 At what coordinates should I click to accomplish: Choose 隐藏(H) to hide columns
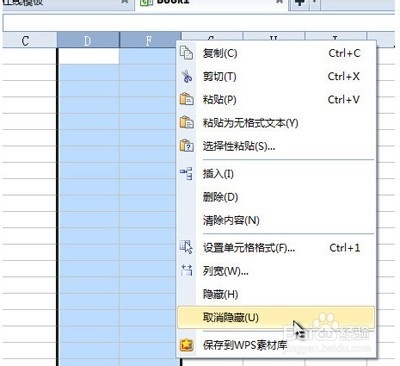[276, 294]
